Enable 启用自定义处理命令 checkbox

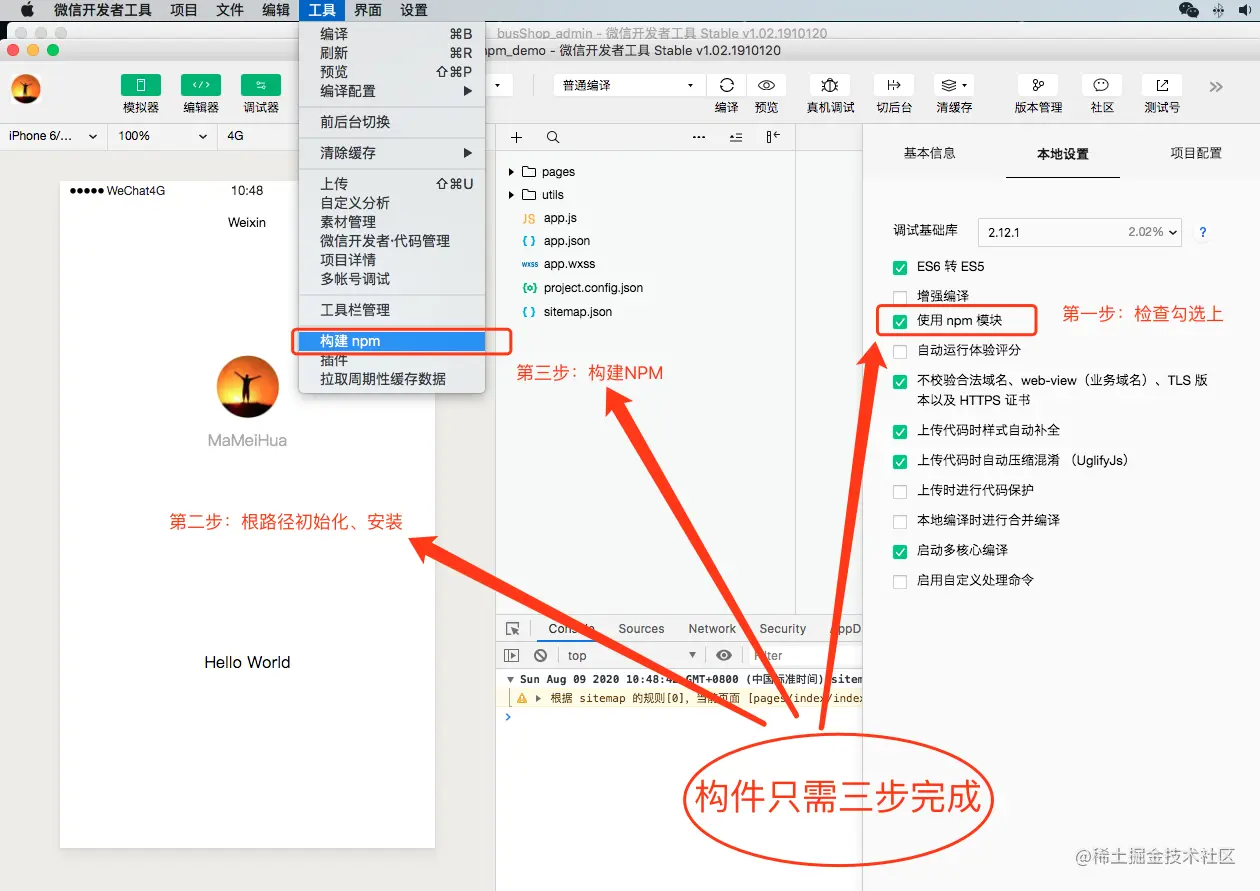coord(900,581)
